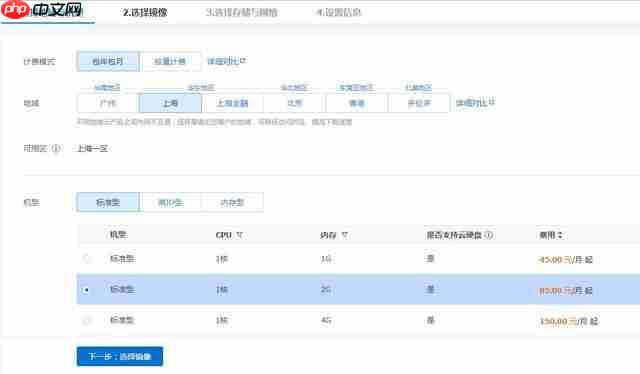Click the 1G memory cell
This screenshot has width=640, height=374.
[326, 258]
